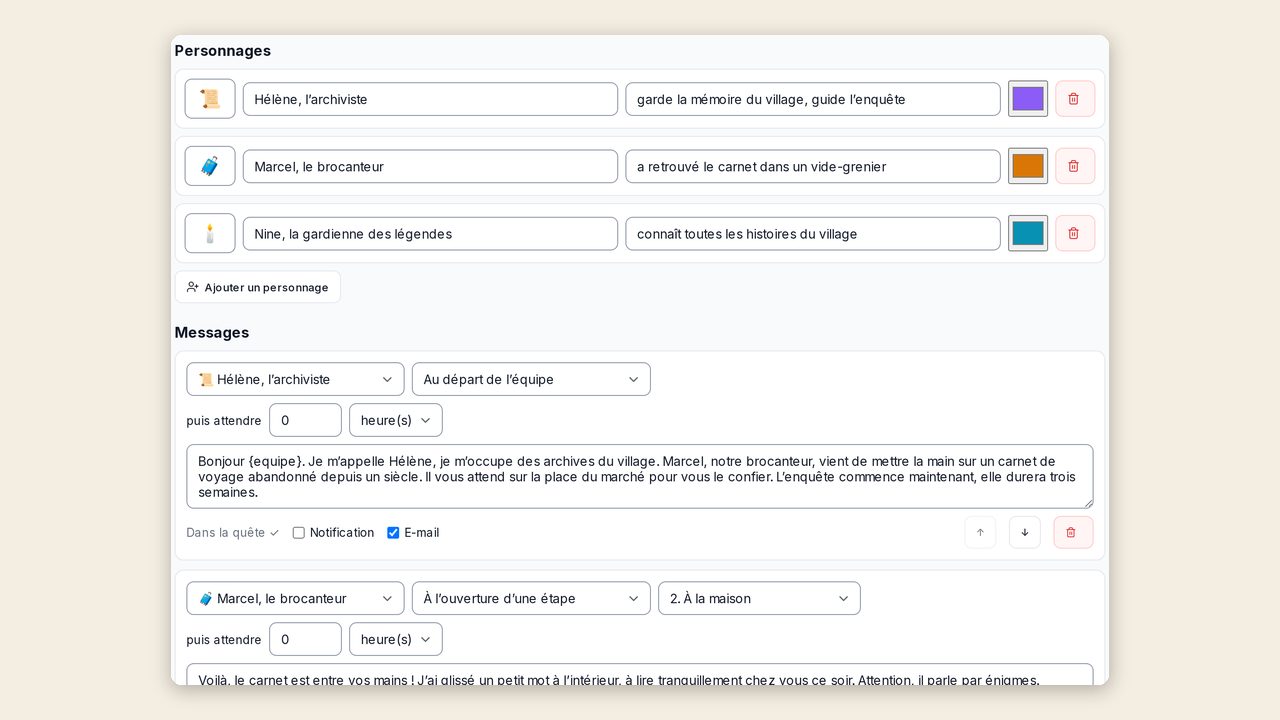Open the 'À l'ouverture d'une étape' dropdown
1280x720 pixels.
(x=531, y=598)
